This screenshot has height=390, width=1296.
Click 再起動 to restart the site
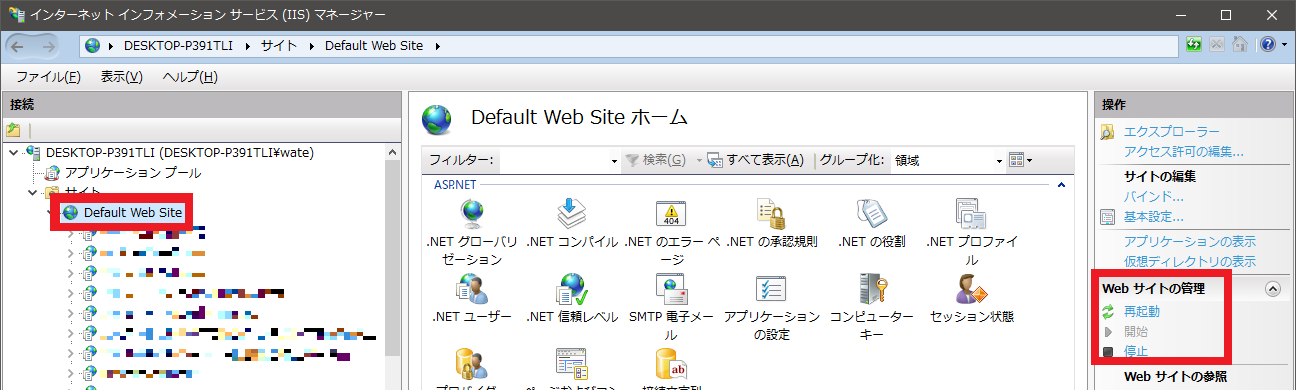(1142, 312)
